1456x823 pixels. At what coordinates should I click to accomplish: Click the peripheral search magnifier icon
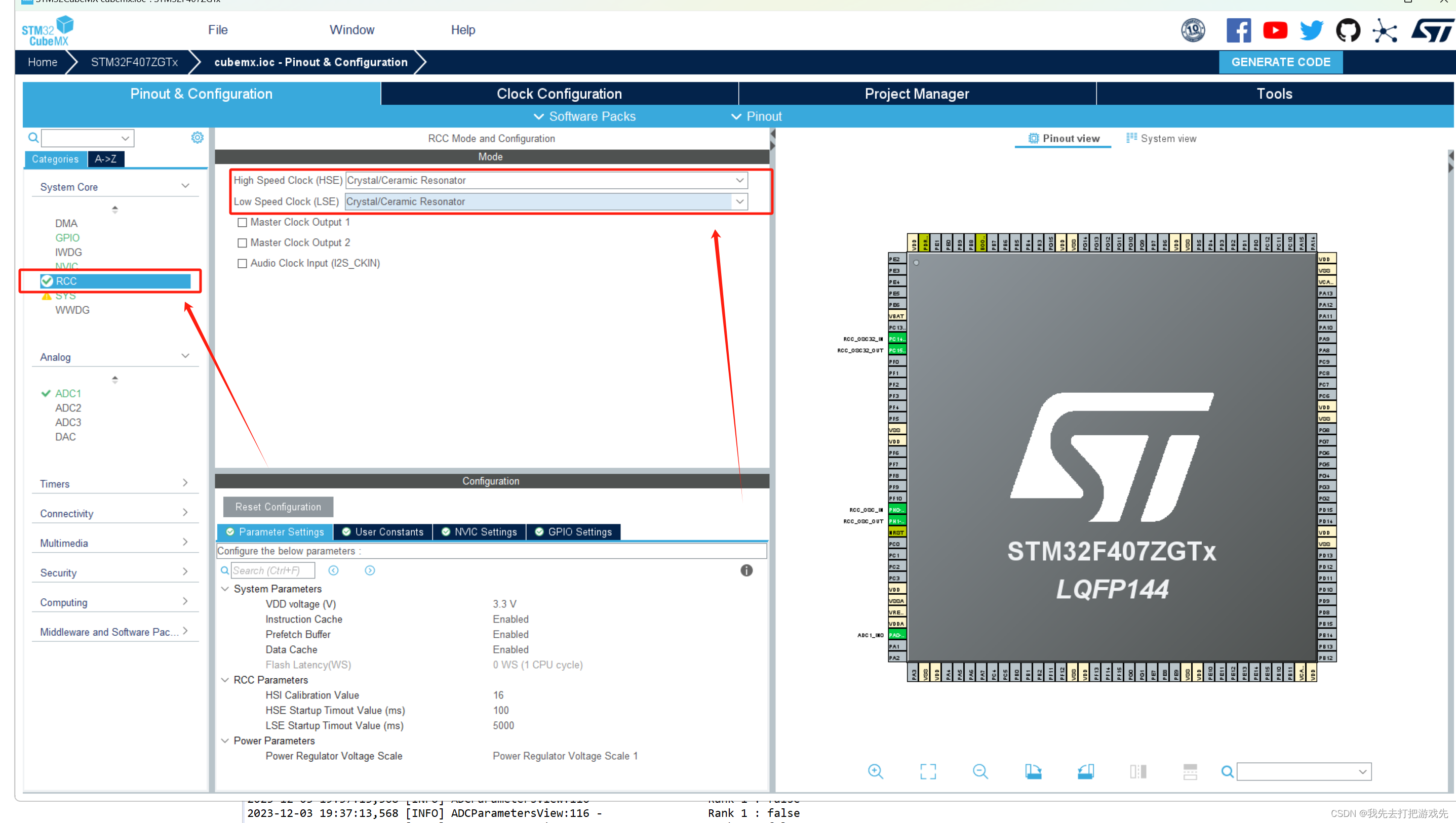pyautogui.click(x=33, y=137)
